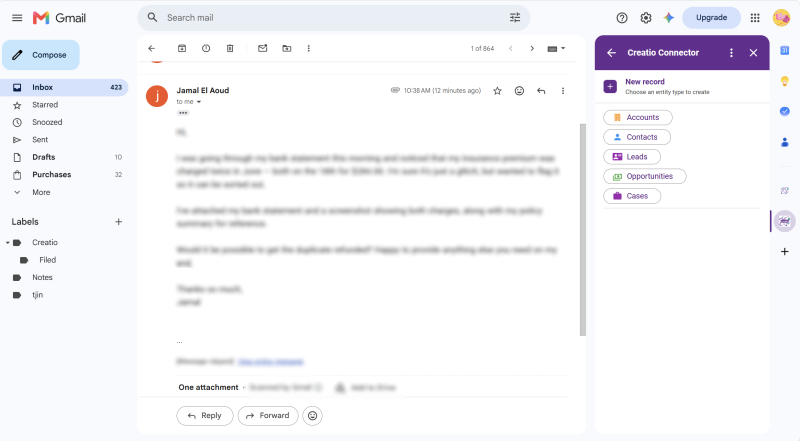Click the New record plus icon

(x=610, y=86)
